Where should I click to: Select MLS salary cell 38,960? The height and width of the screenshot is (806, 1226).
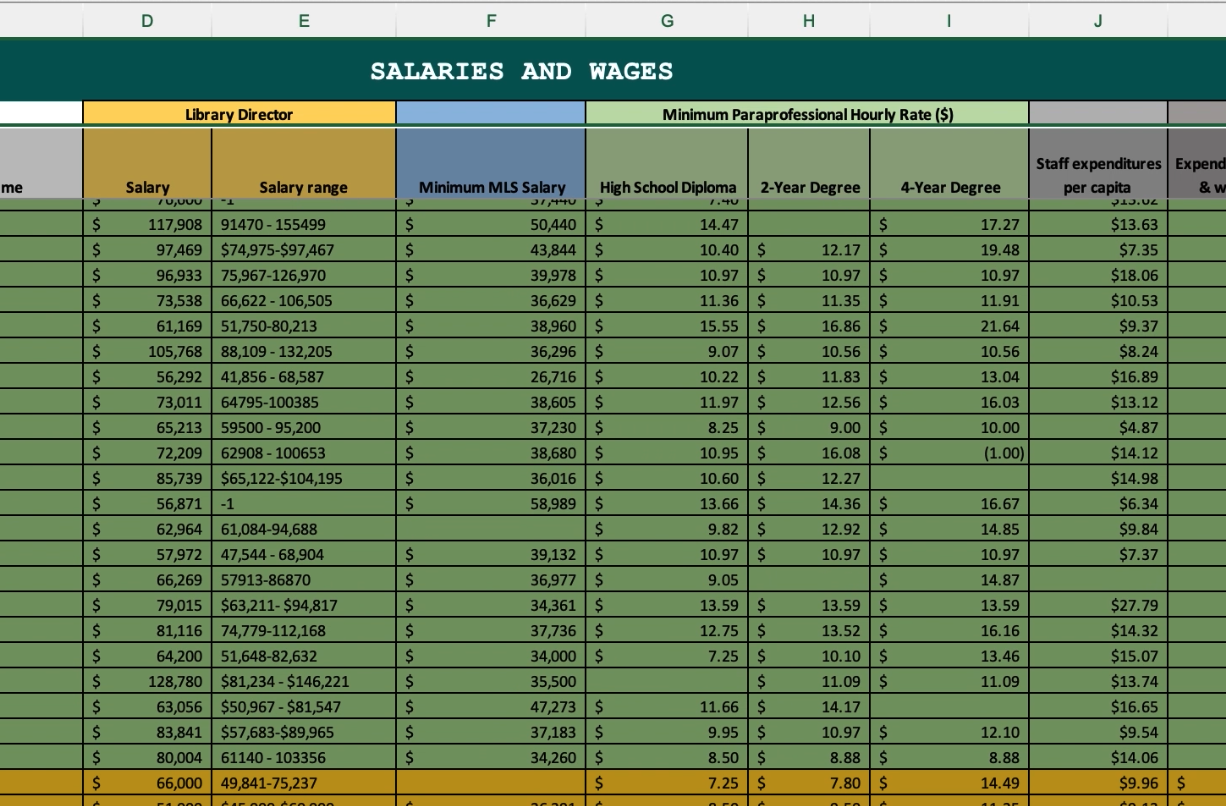(x=491, y=325)
